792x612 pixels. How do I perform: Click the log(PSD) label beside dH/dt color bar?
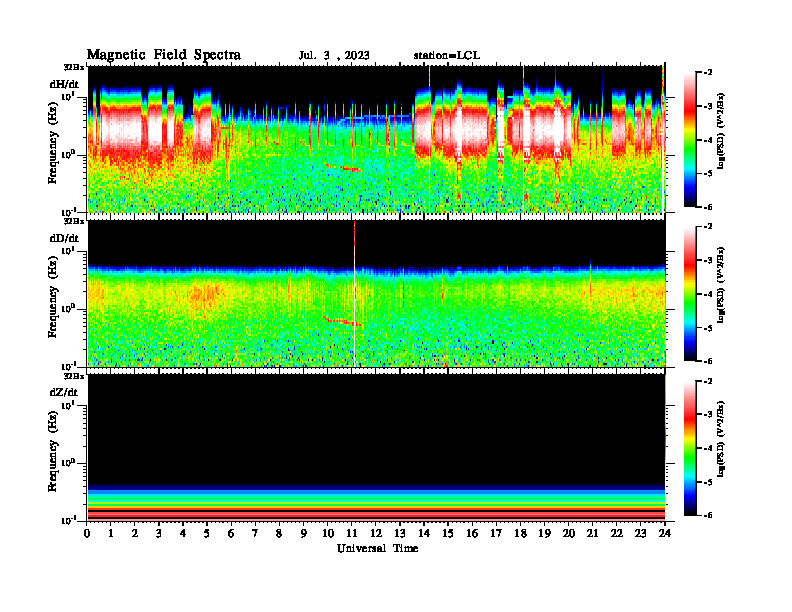coord(721,130)
